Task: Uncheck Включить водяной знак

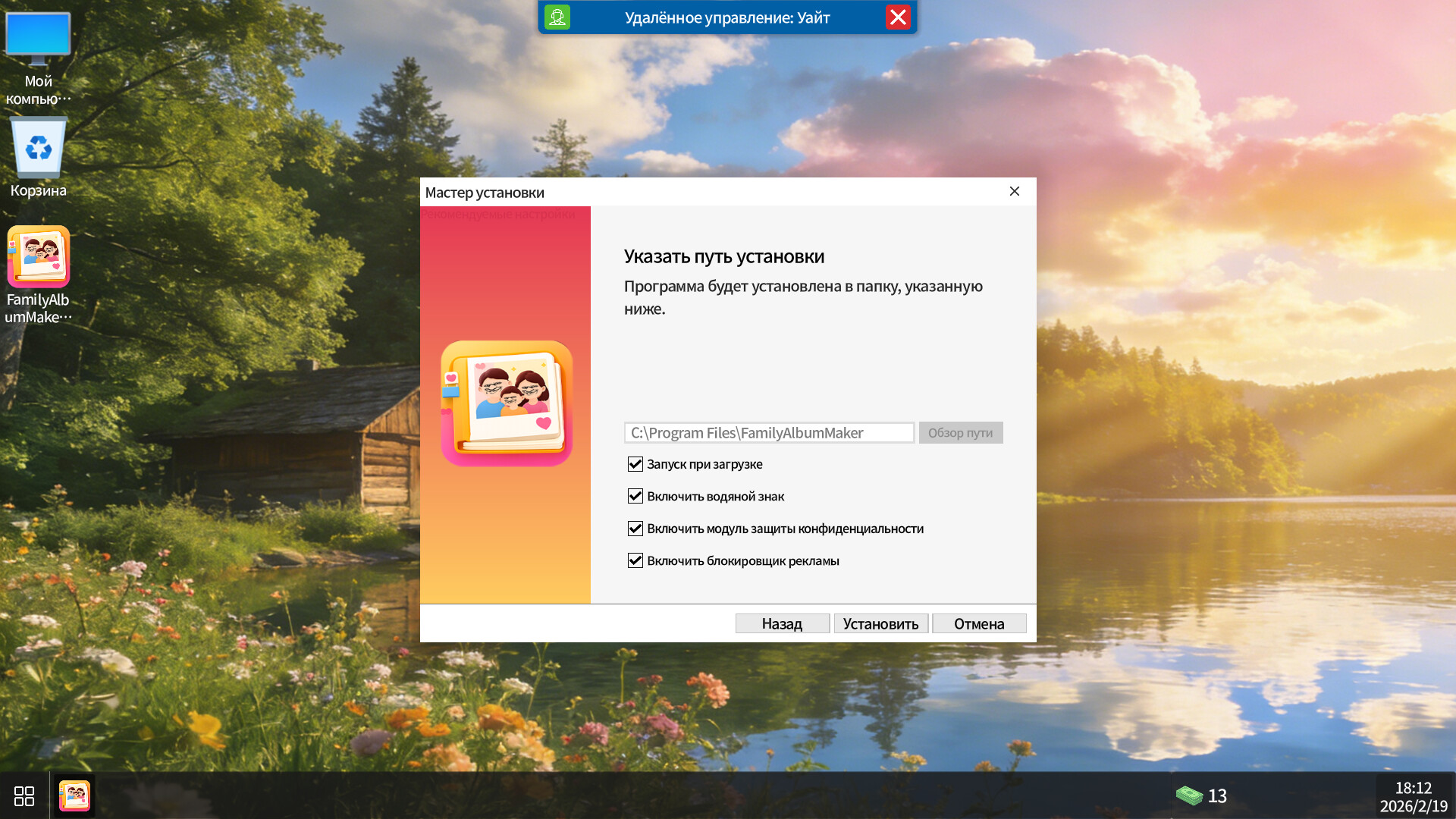Action: [635, 496]
